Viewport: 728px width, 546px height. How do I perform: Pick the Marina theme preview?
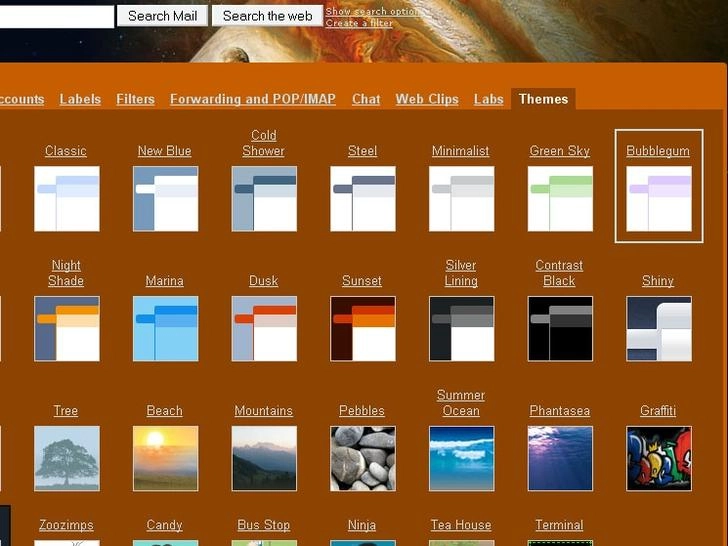[165, 329]
